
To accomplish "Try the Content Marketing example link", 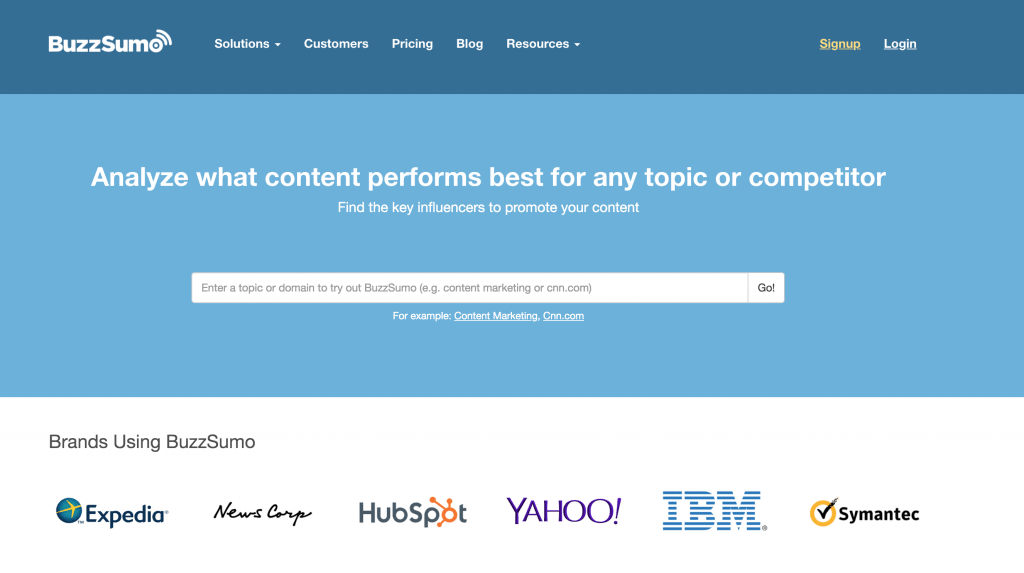I will 496,316.
